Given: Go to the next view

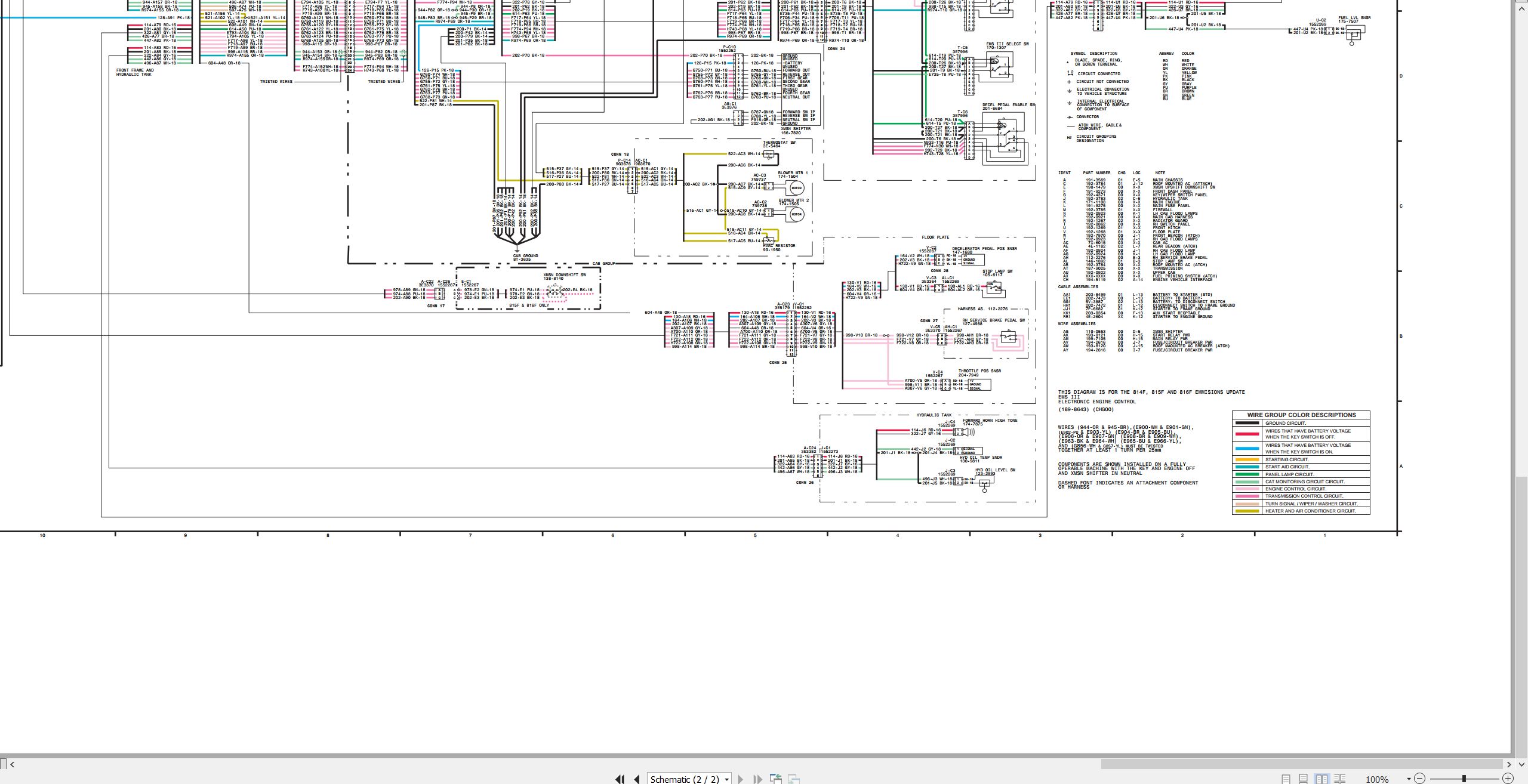Looking at the screenshot, I should (x=794, y=779).
